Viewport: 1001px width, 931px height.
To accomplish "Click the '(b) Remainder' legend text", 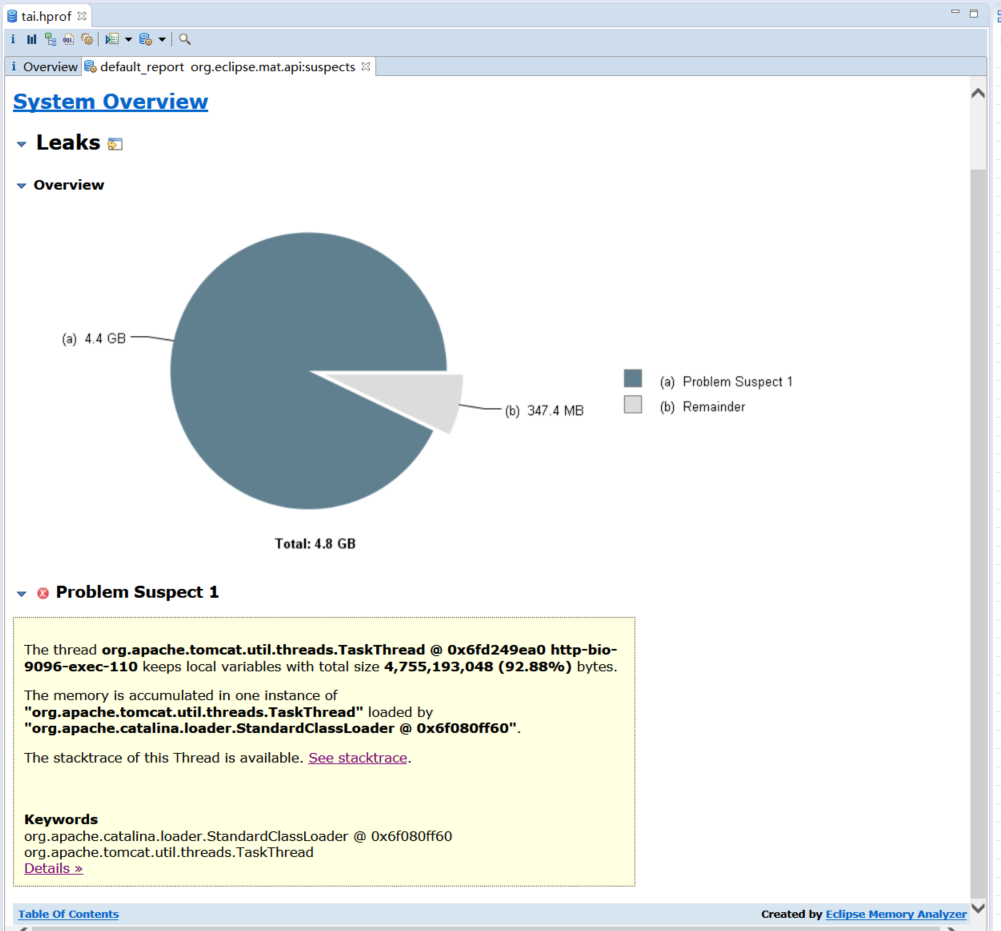I will pyautogui.click(x=702, y=407).
